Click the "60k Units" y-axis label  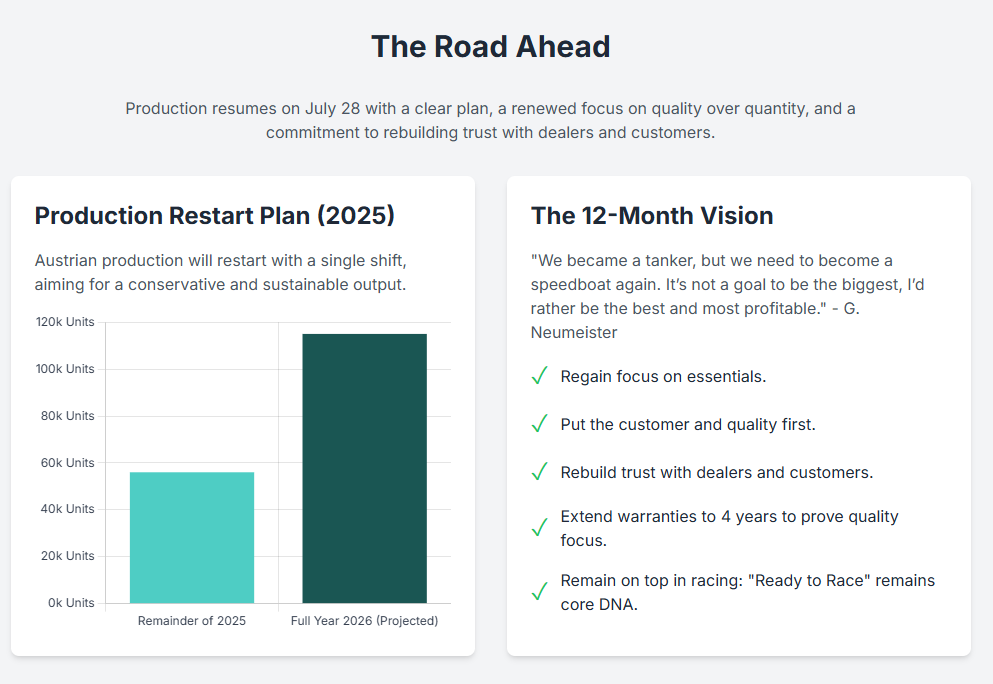pyautogui.click(x=67, y=463)
